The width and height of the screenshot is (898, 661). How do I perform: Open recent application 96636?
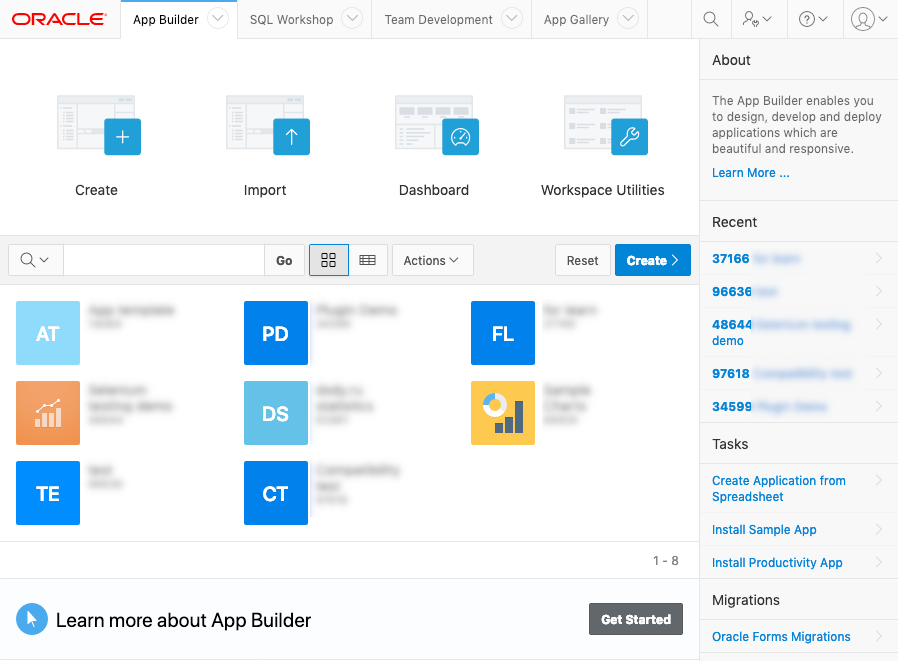pyautogui.click(x=798, y=292)
